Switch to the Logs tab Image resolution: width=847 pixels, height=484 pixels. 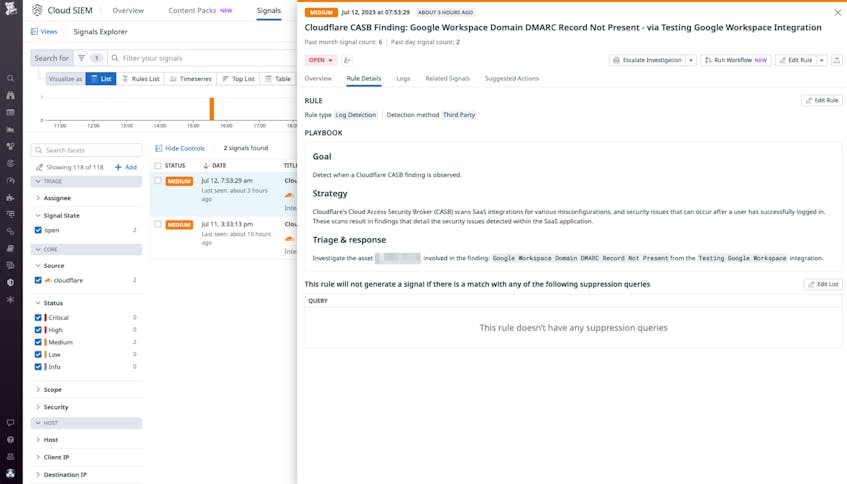(x=403, y=78)
